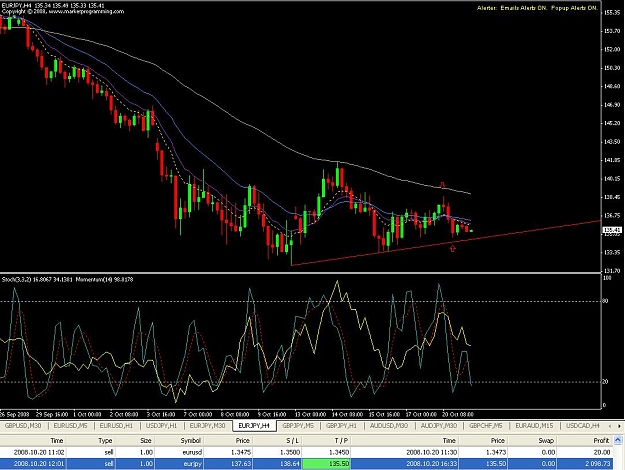Click the green highlighted 135.50 take profit cell

pyautogui.click(x=326, y=464)
